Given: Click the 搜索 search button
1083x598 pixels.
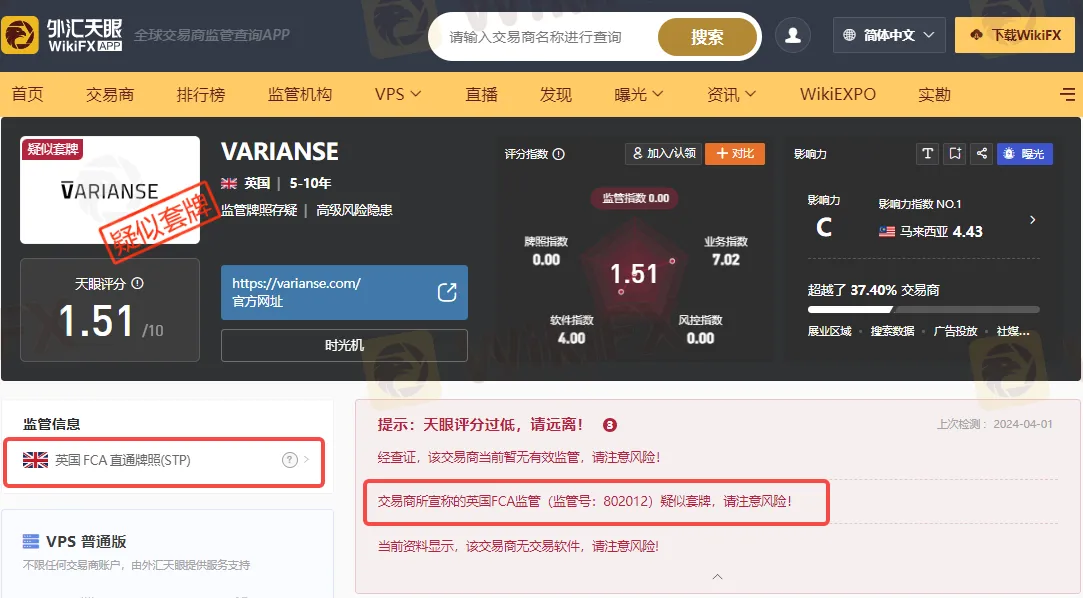Looking at the screenshot, I should pyautogui.click(x=707, y=37).
